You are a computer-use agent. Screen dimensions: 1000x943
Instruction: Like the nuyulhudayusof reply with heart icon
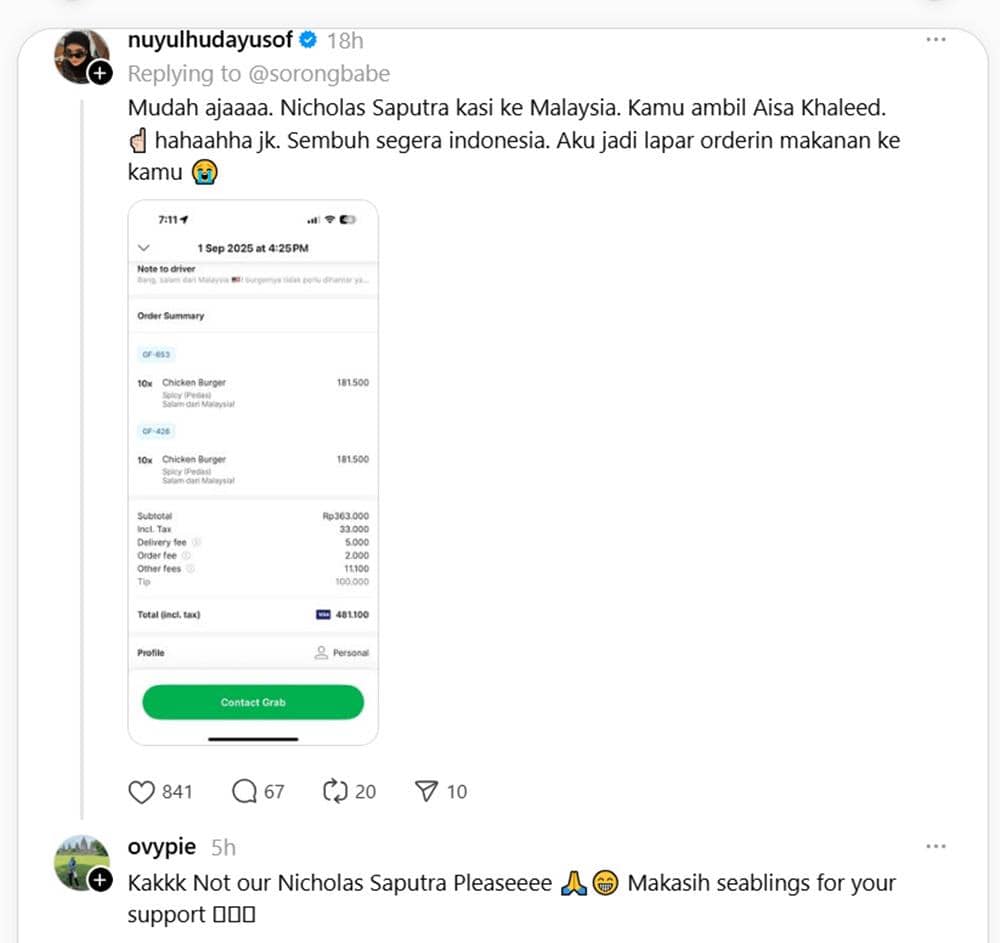pyautogui.click(x=141, y=792)
